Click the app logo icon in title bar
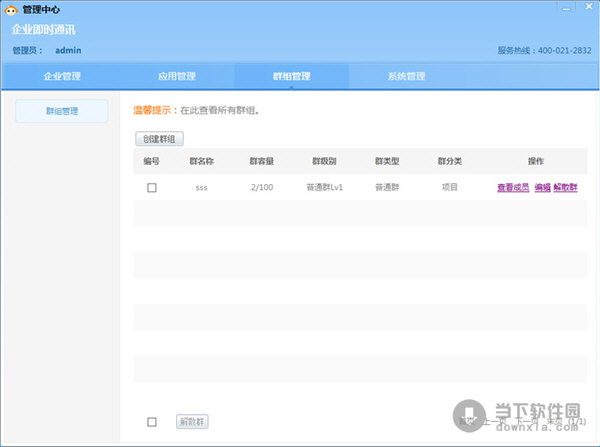 [x=11, y=10]
